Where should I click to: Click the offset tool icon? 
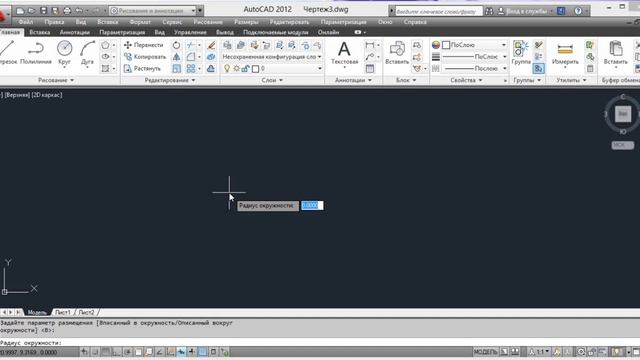coord(211,69)
